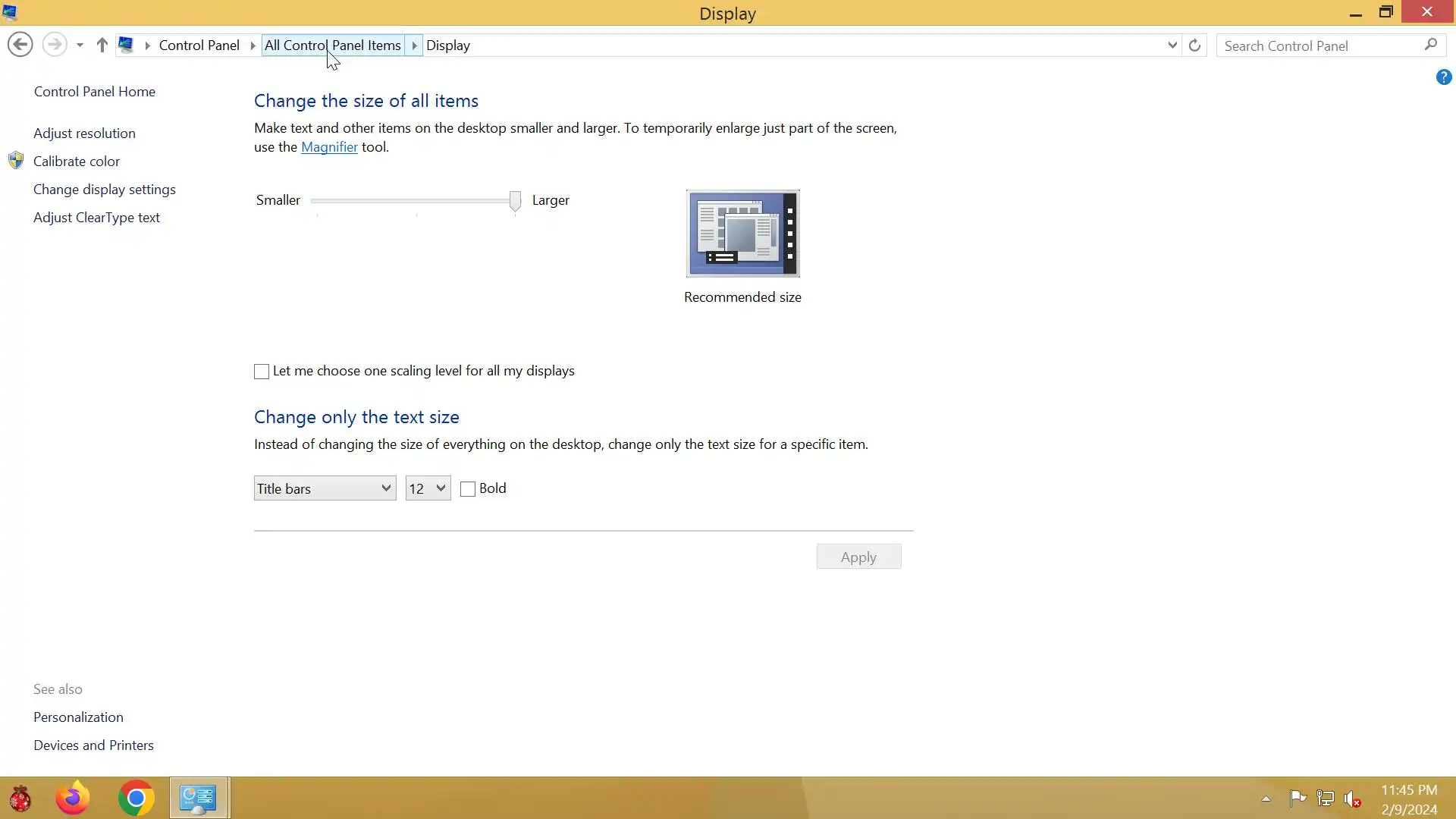Click the Up one level arrow

pos(102,45)
